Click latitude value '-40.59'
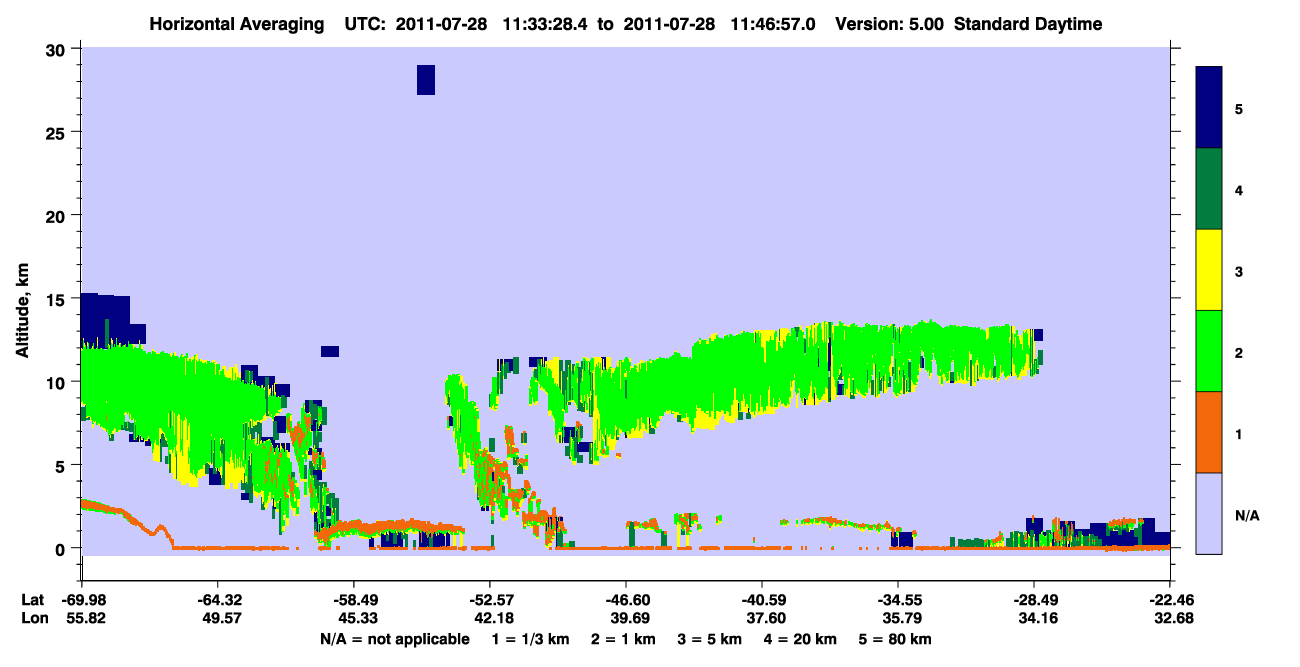The width and height of the screenshot is (1300, 667). (762, 600)
